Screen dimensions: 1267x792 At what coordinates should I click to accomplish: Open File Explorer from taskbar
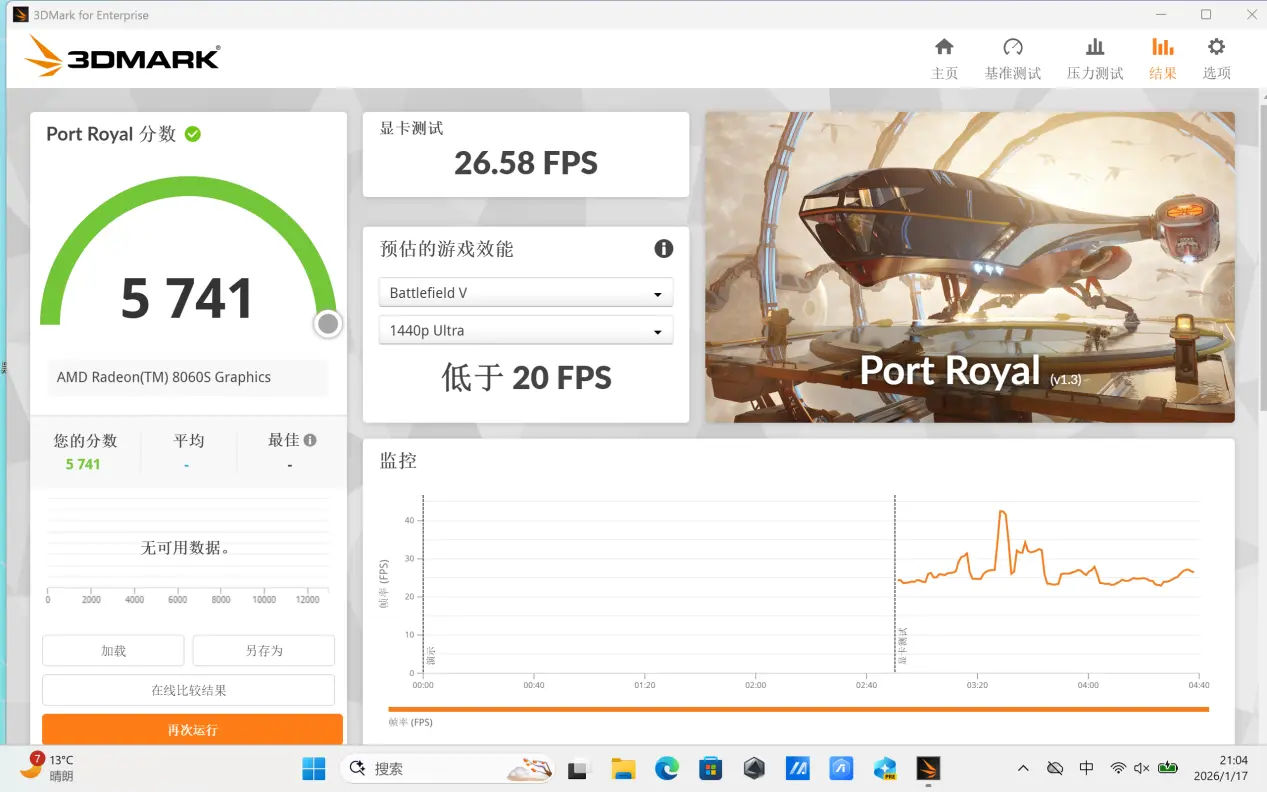point(623,769)
